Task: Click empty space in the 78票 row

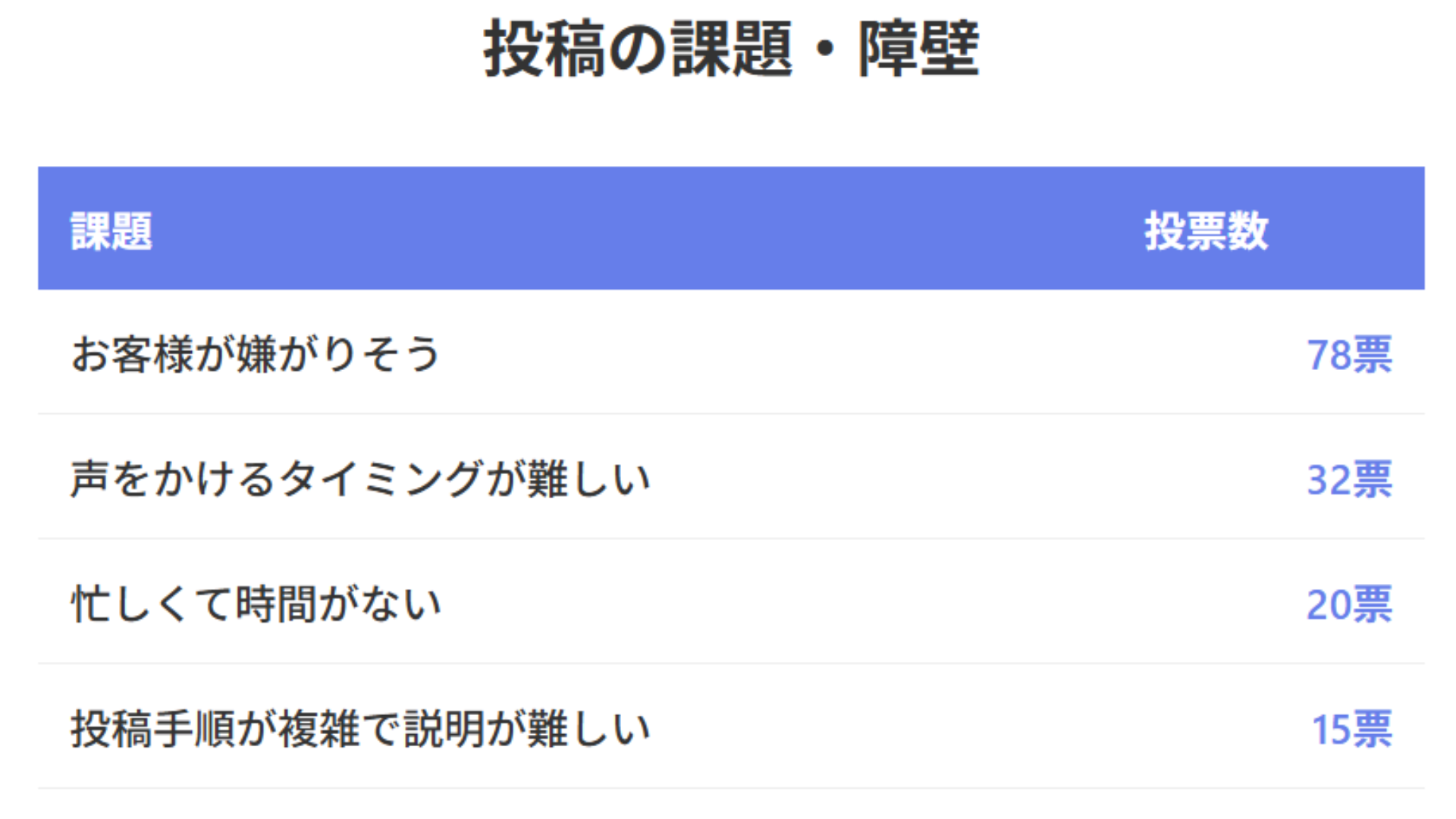Action: click(x=872, y=354)
